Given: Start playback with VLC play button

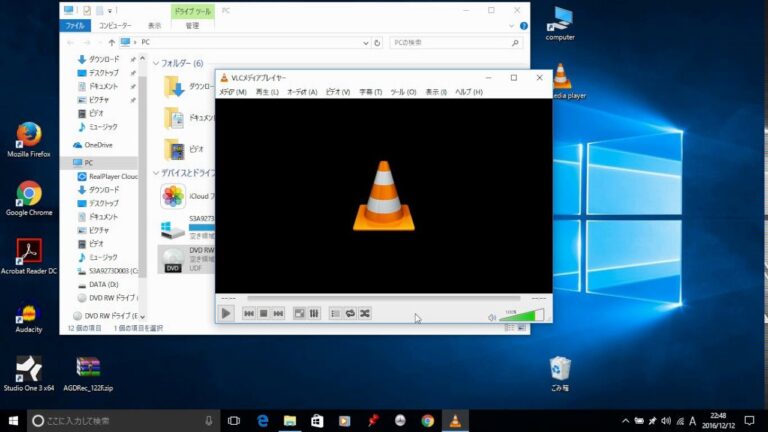Looking at the screenshot, I should pyautogui.click(x=226, y=313).
